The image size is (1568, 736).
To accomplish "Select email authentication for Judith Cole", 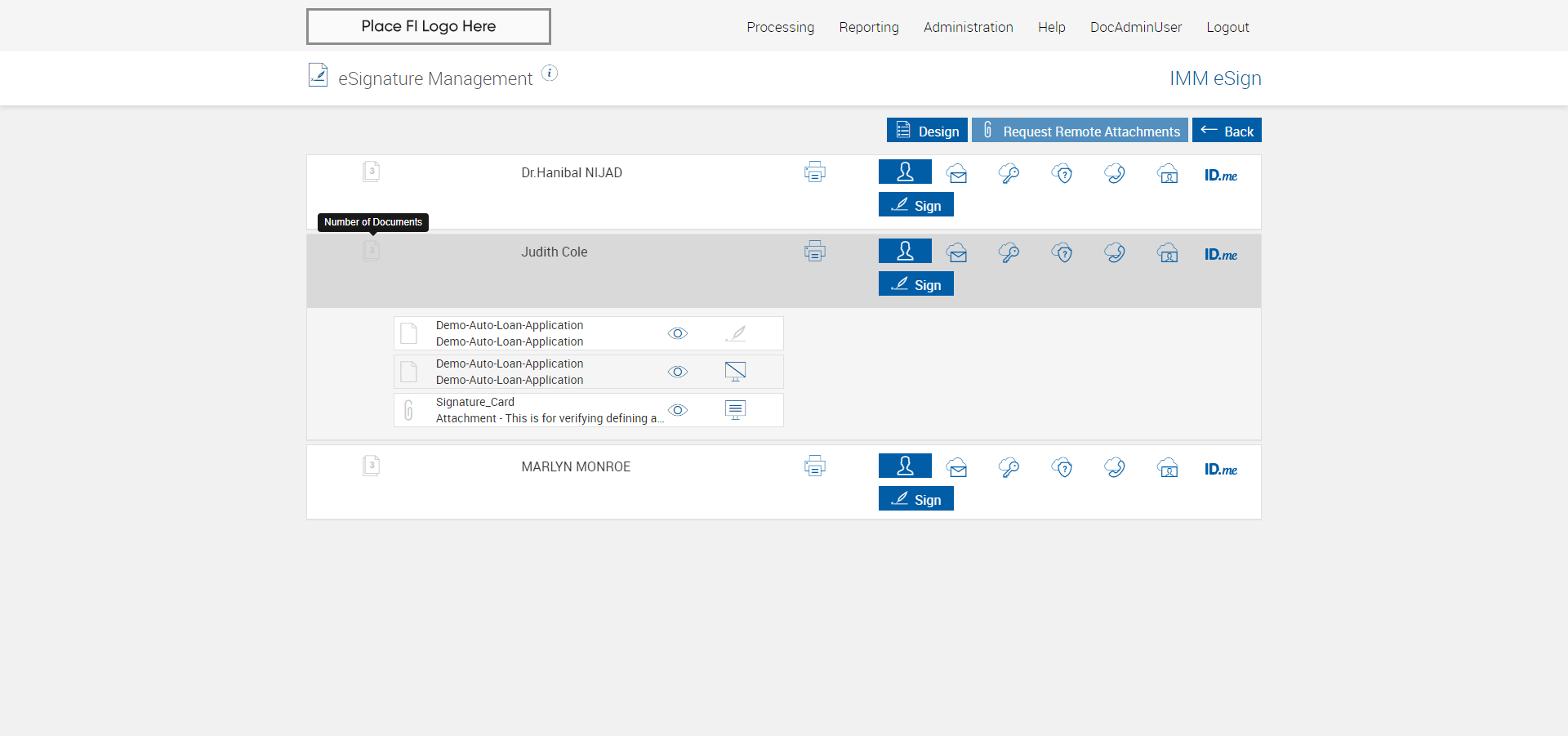I will pos(957,252).
